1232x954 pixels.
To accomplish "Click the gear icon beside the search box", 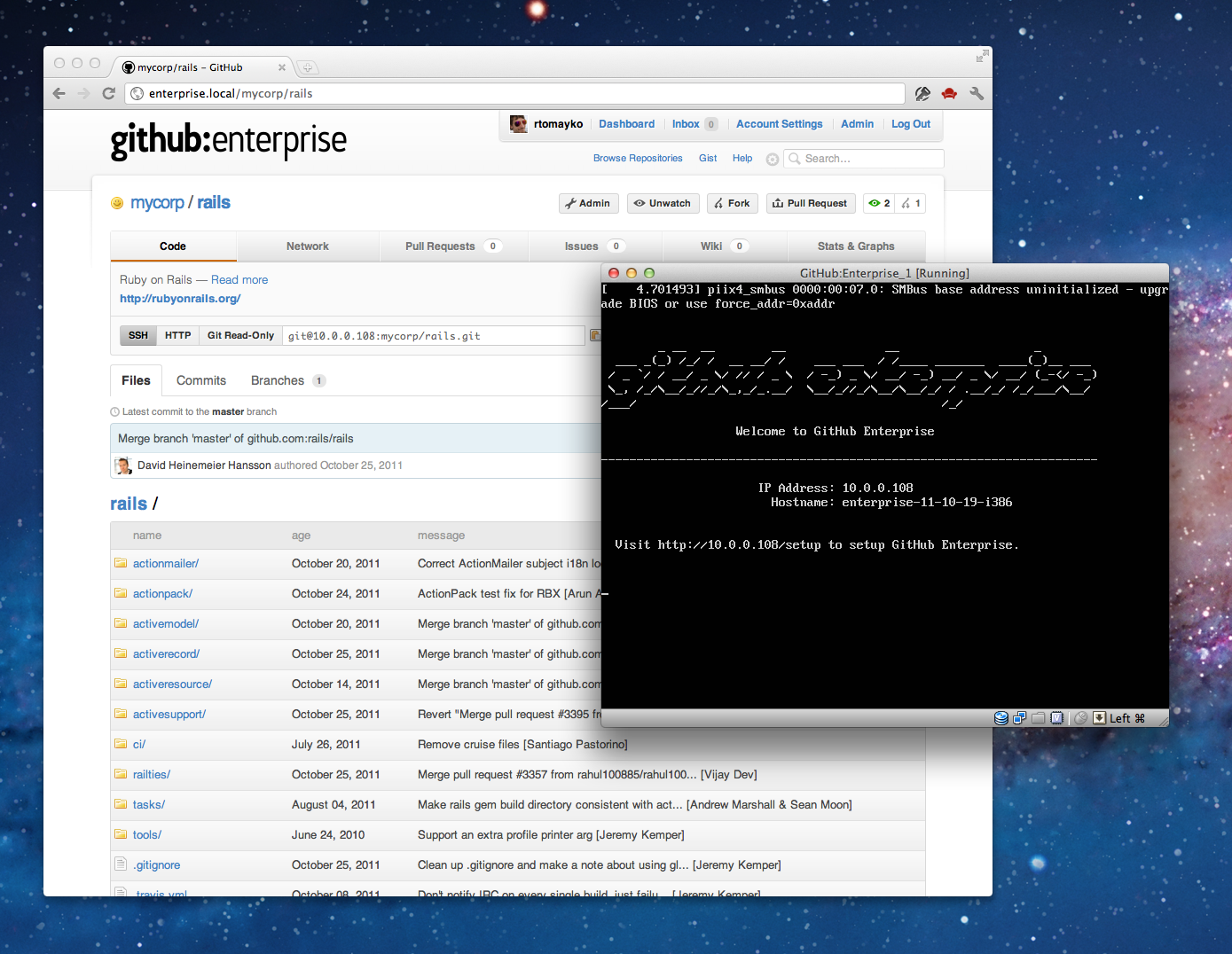I will coord(772,159).
